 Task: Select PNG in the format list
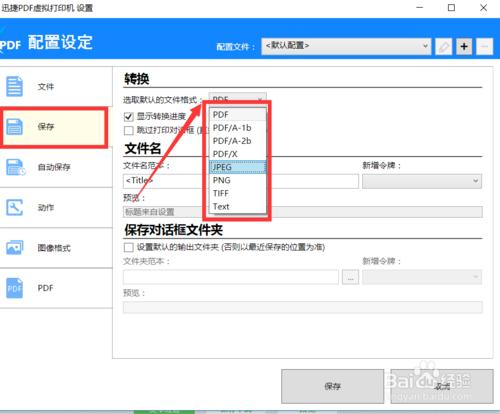click(x=238, y=180)
